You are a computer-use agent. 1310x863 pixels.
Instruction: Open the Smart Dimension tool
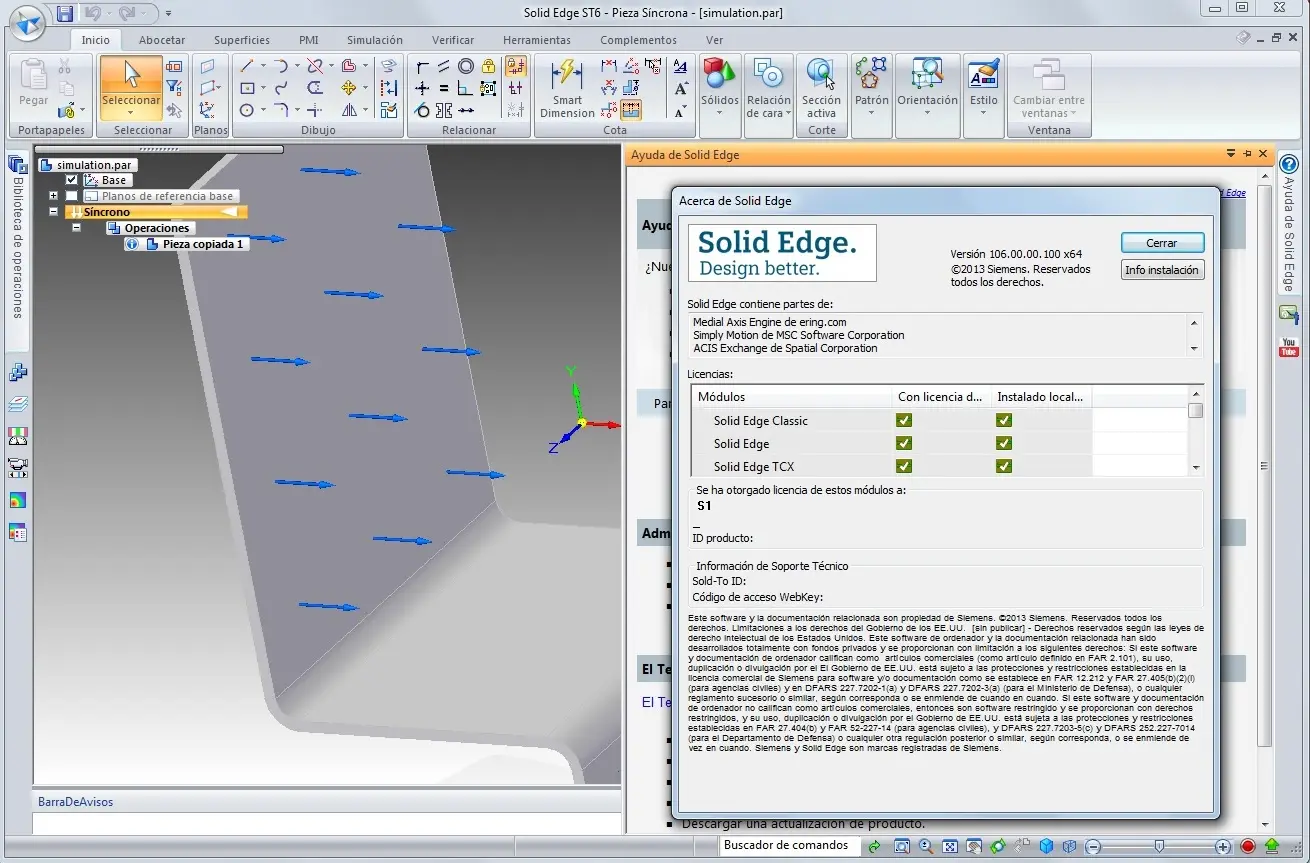(567, 88)
